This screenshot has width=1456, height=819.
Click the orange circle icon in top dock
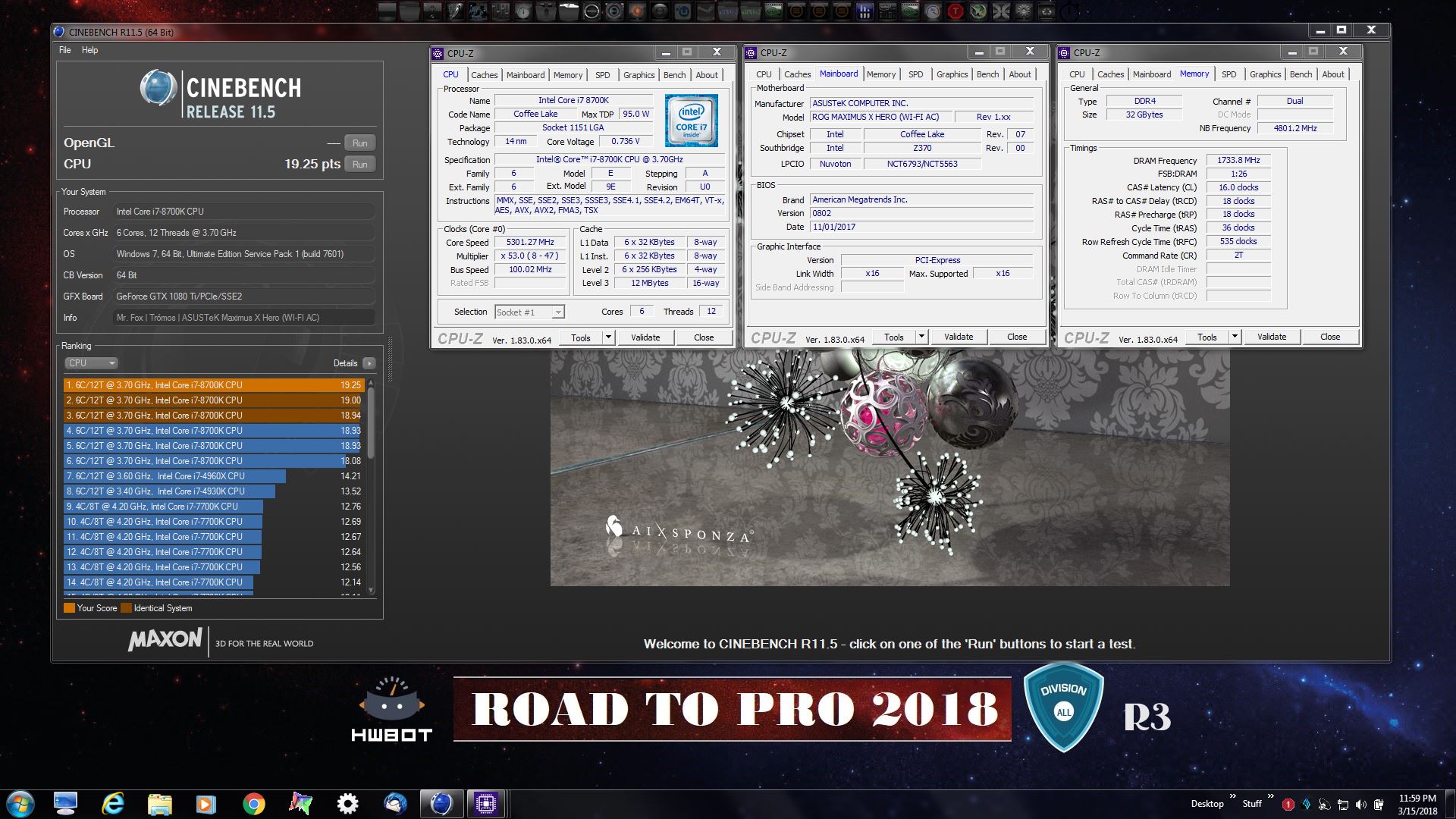[637, 11]
